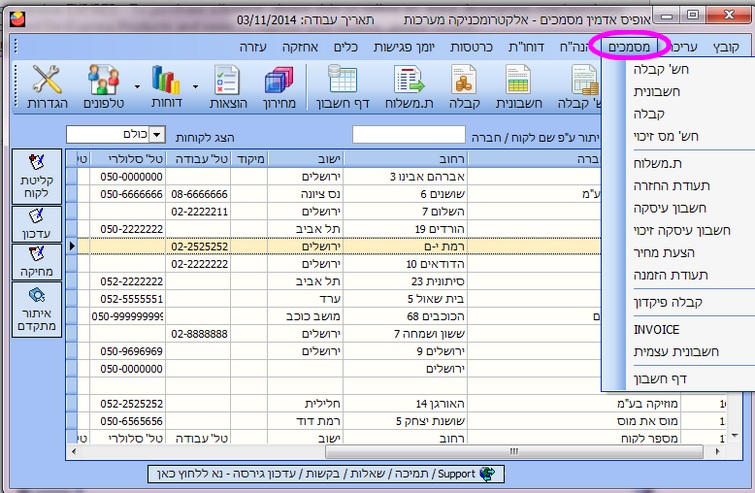Click the קבלה receipt toolbar icon
This screenshot has width=755, height=493.
pos(462,86)
